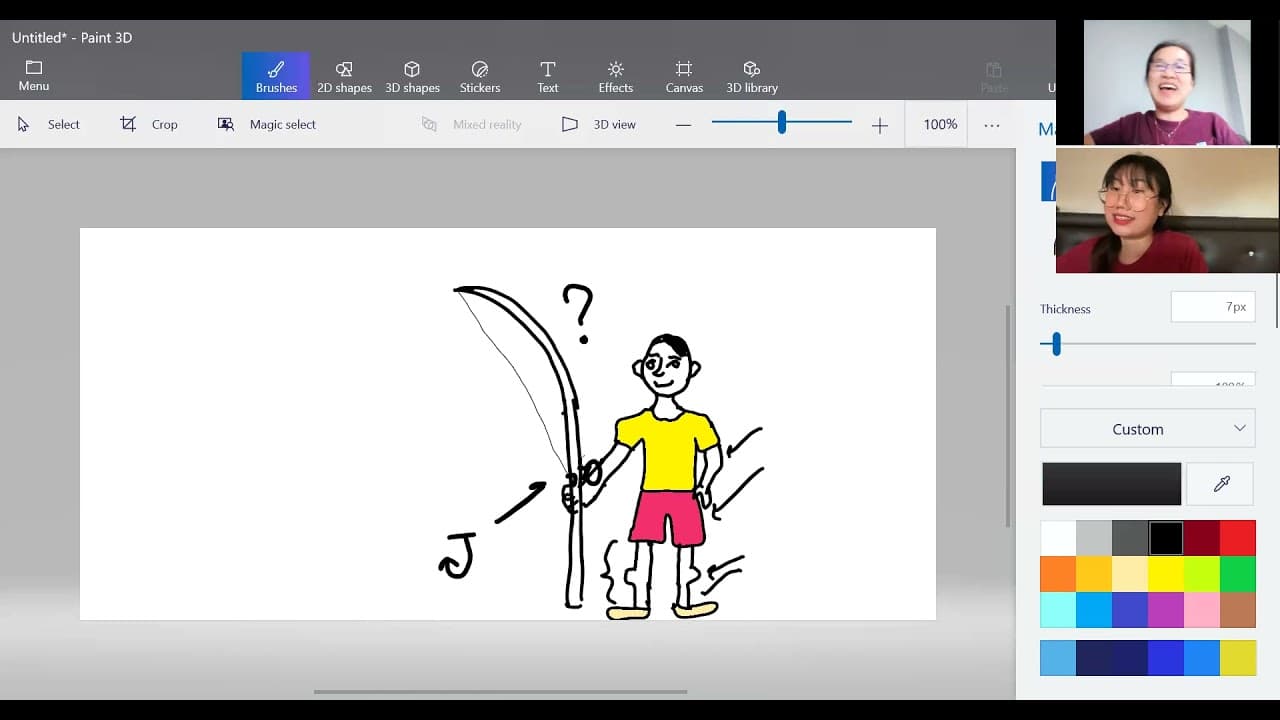Click the vertical canvas scrollbar
This screenshot has height=720, width=1280.
point(1008,415)
